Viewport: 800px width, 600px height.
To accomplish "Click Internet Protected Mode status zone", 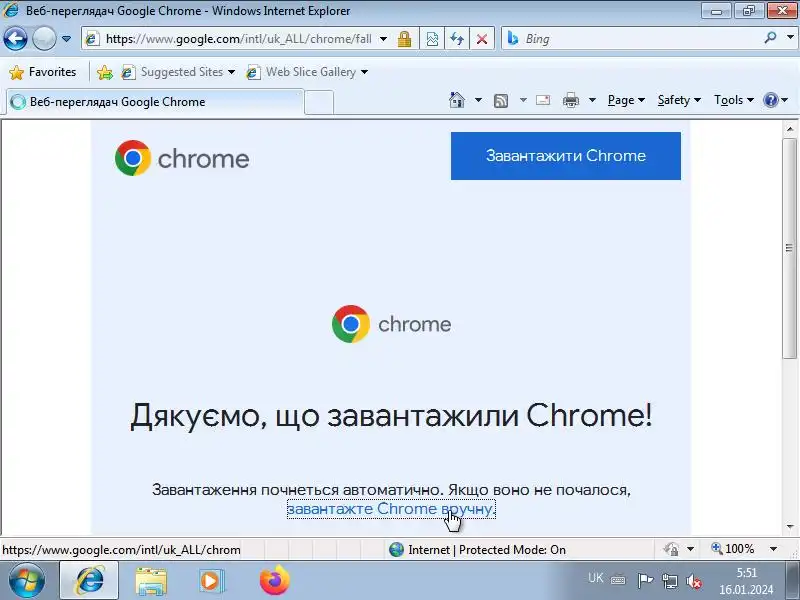I will pos(478,549).
